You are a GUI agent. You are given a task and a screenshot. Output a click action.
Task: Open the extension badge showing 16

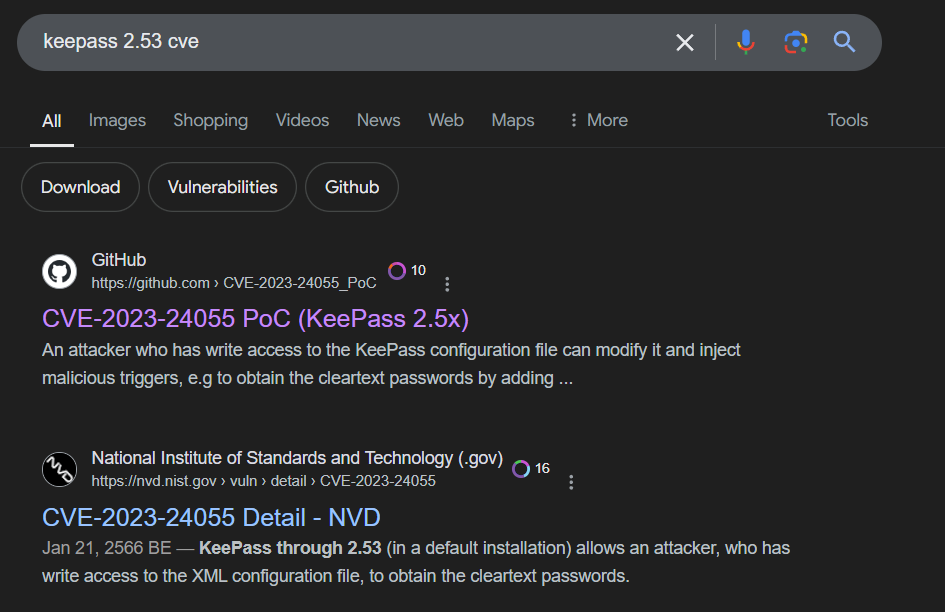point(532,468)
